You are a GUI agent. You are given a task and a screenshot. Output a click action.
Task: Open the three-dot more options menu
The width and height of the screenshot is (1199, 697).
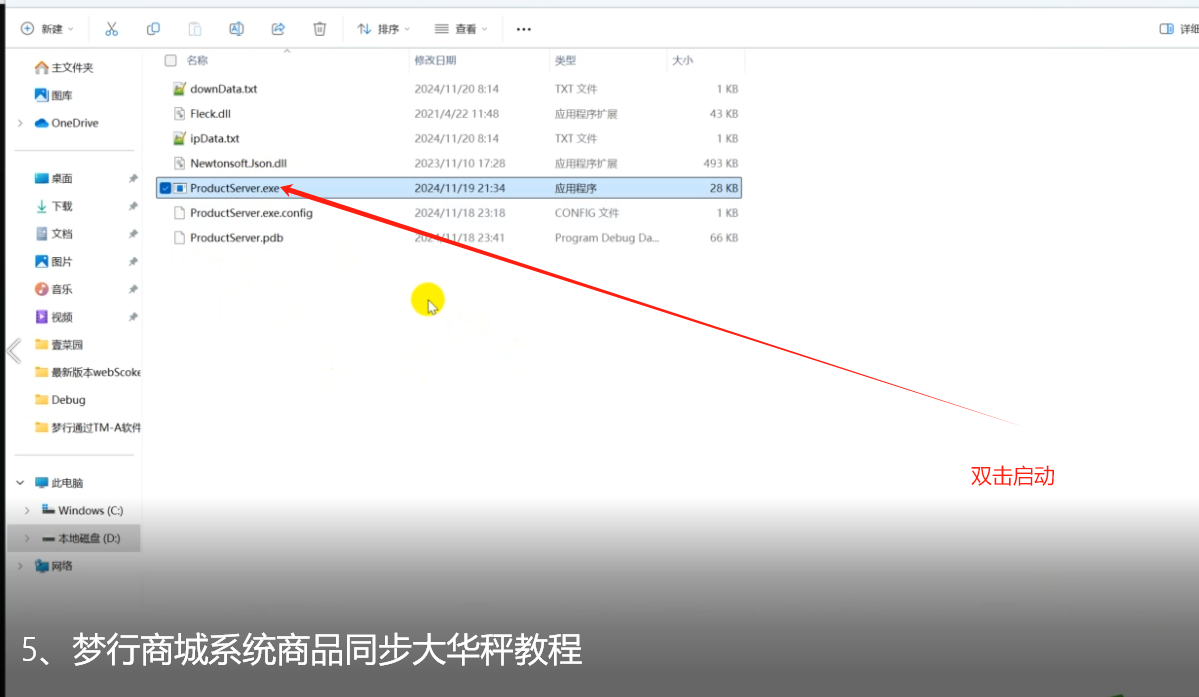[x=524, y=29]
